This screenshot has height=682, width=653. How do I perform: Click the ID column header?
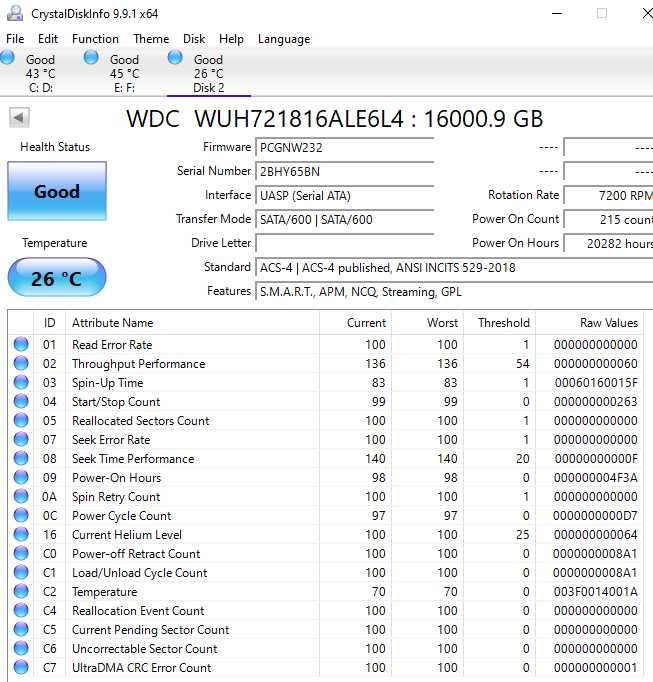click(49, 323)
